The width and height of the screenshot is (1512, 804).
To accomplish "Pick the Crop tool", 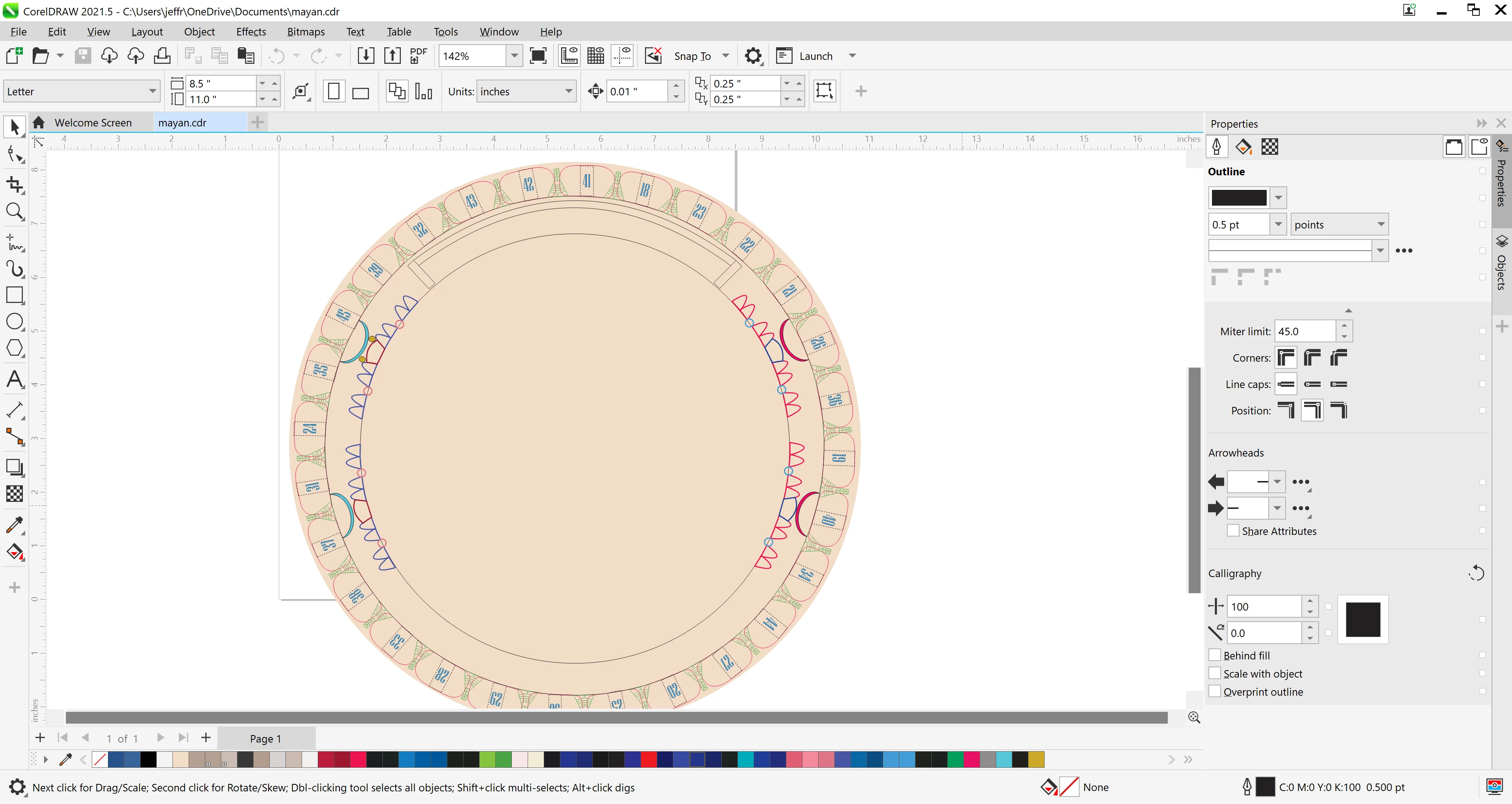I will pos(14,184).
